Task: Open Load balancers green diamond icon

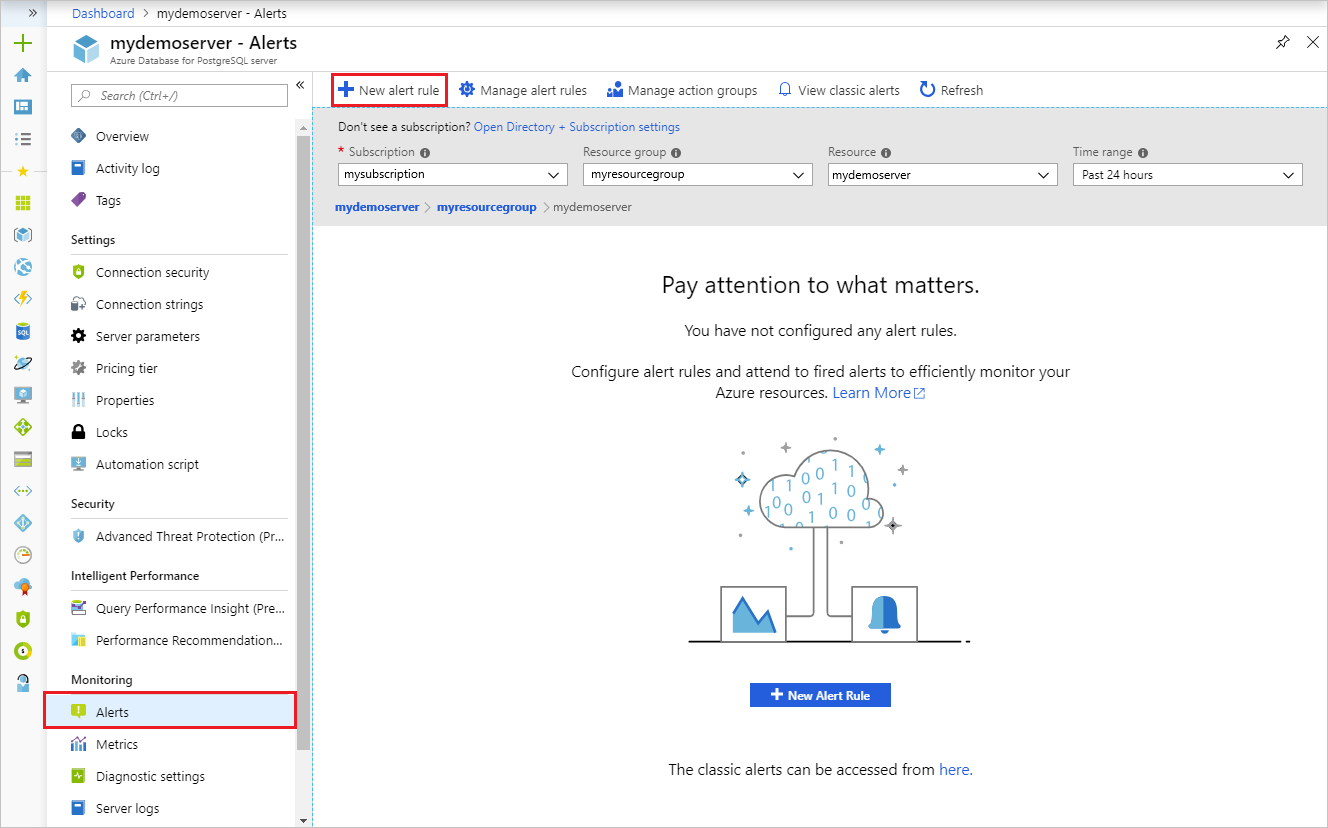Action: point(23,427)
